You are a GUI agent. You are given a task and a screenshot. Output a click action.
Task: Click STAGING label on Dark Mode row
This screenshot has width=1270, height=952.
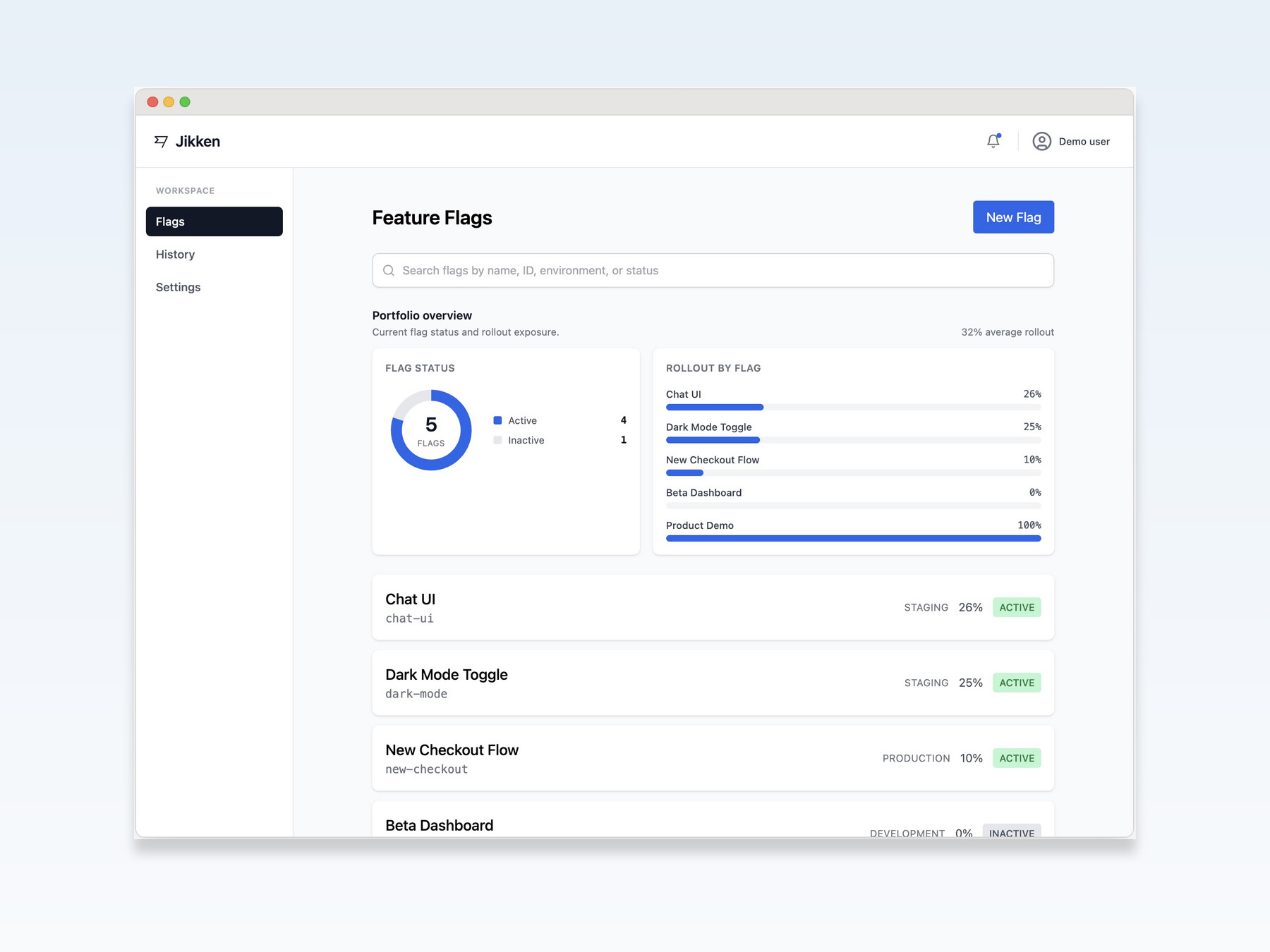pos(926,683)
